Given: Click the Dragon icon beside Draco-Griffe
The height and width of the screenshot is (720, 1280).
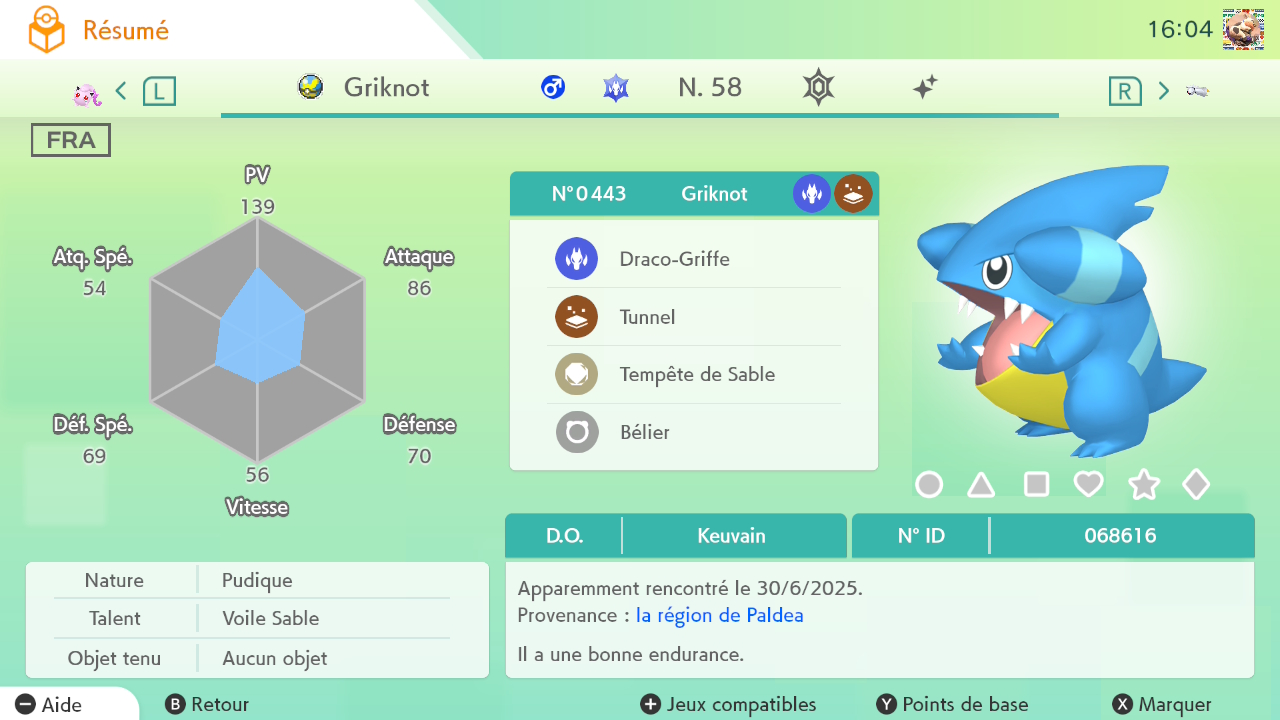Looking at the screenshot, I should (x=577, y=259).
